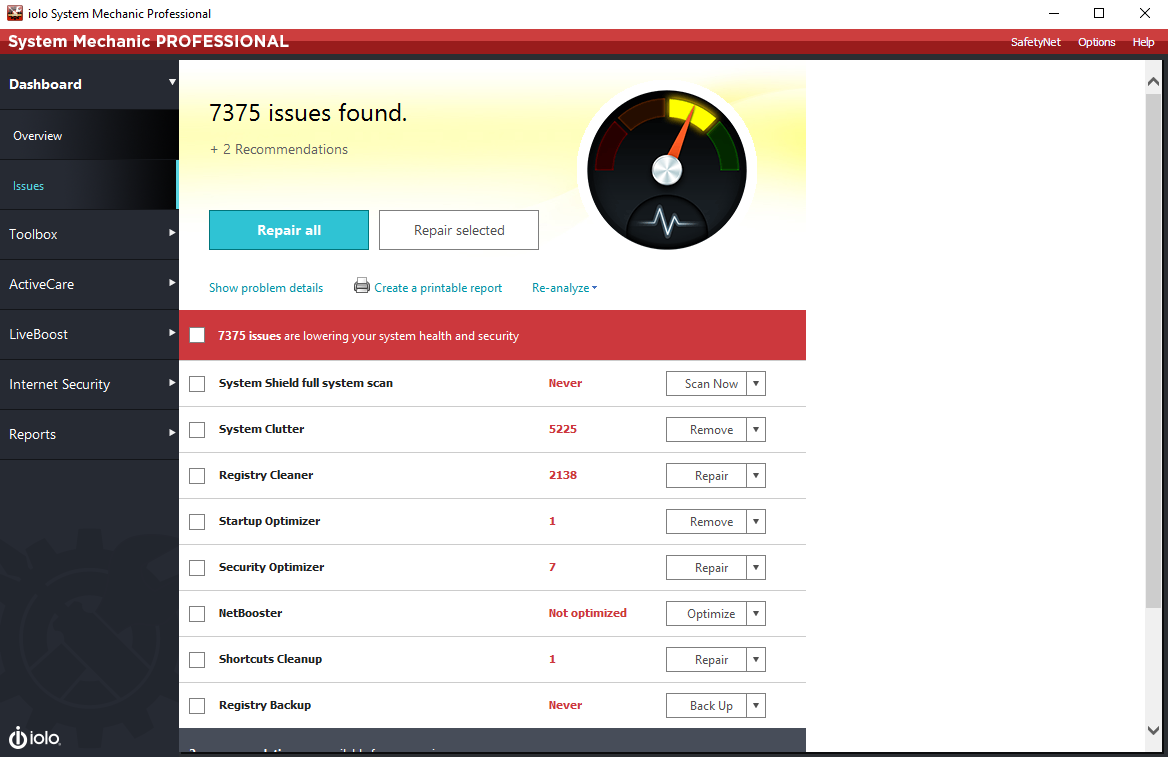Enable the Registry Backup checkbox
1168x757 pixels.
(x=197, y=706)
